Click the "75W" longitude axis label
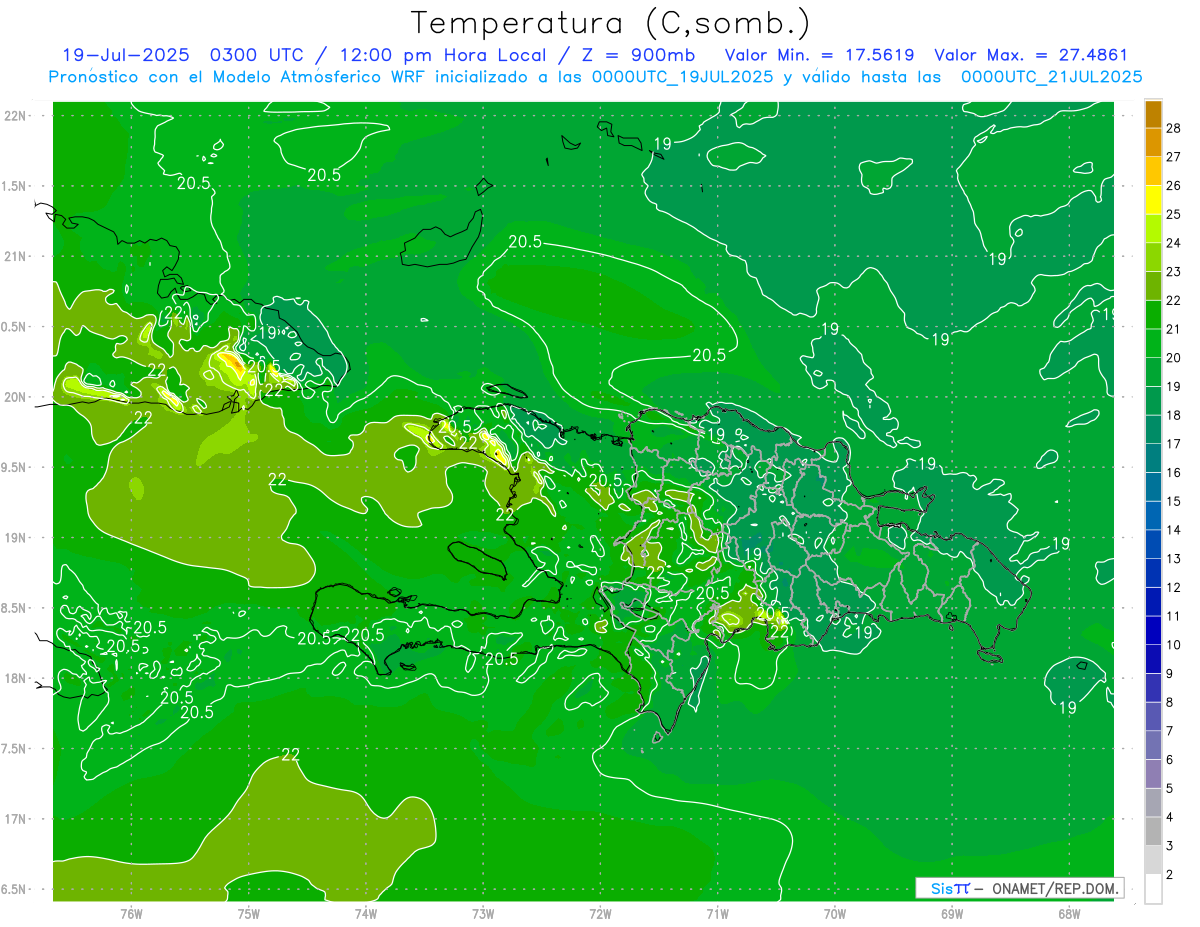Viewport: 1200px width, 927px height. coord(249,913)
